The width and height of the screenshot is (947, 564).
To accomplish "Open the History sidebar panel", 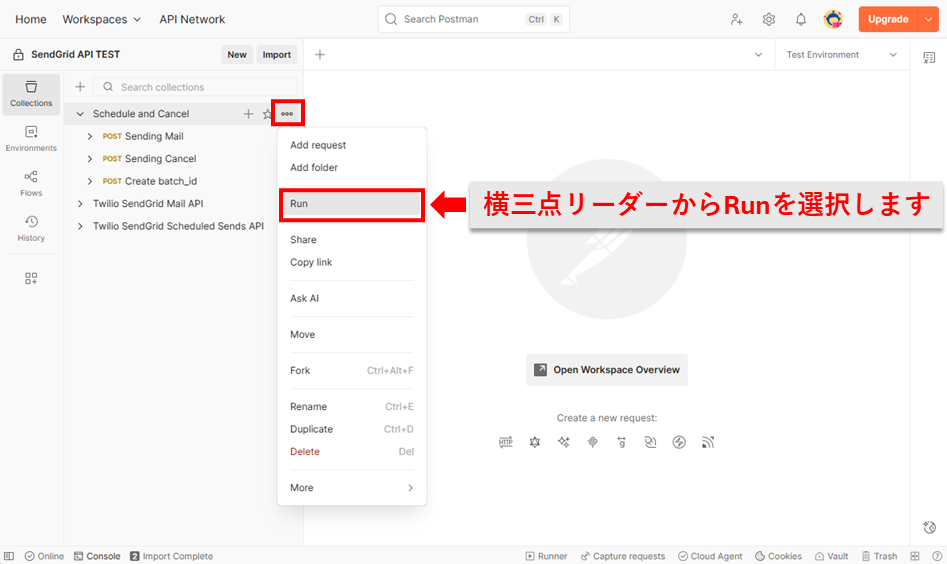I will pos(31,228).
